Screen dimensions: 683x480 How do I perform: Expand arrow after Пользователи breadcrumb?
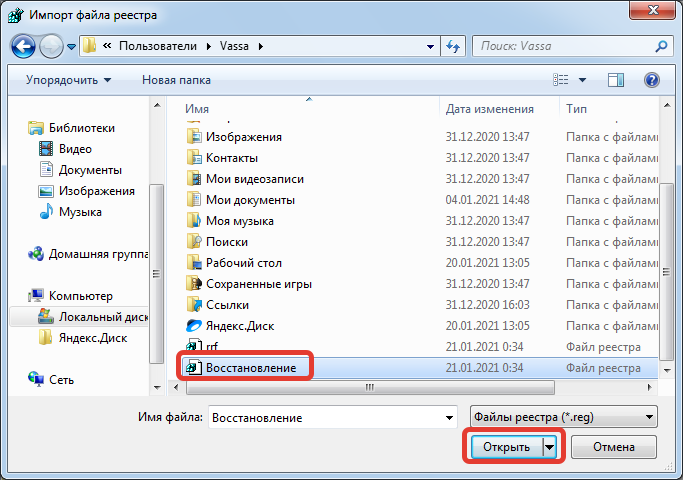tap(209, 46)
